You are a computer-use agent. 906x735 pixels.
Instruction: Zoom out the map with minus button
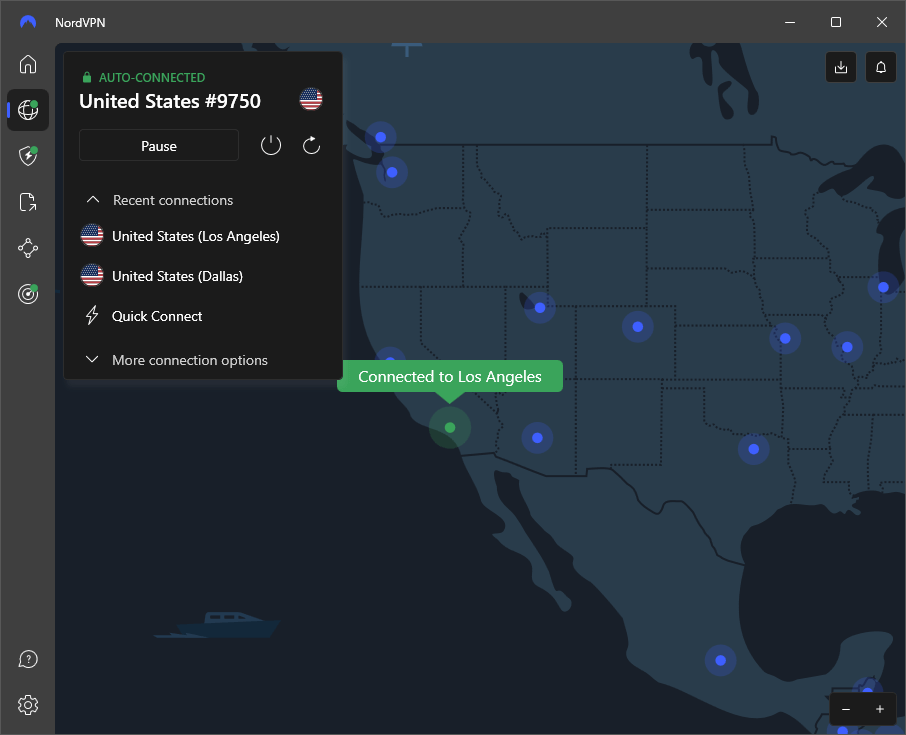click(x=846, y=709)
